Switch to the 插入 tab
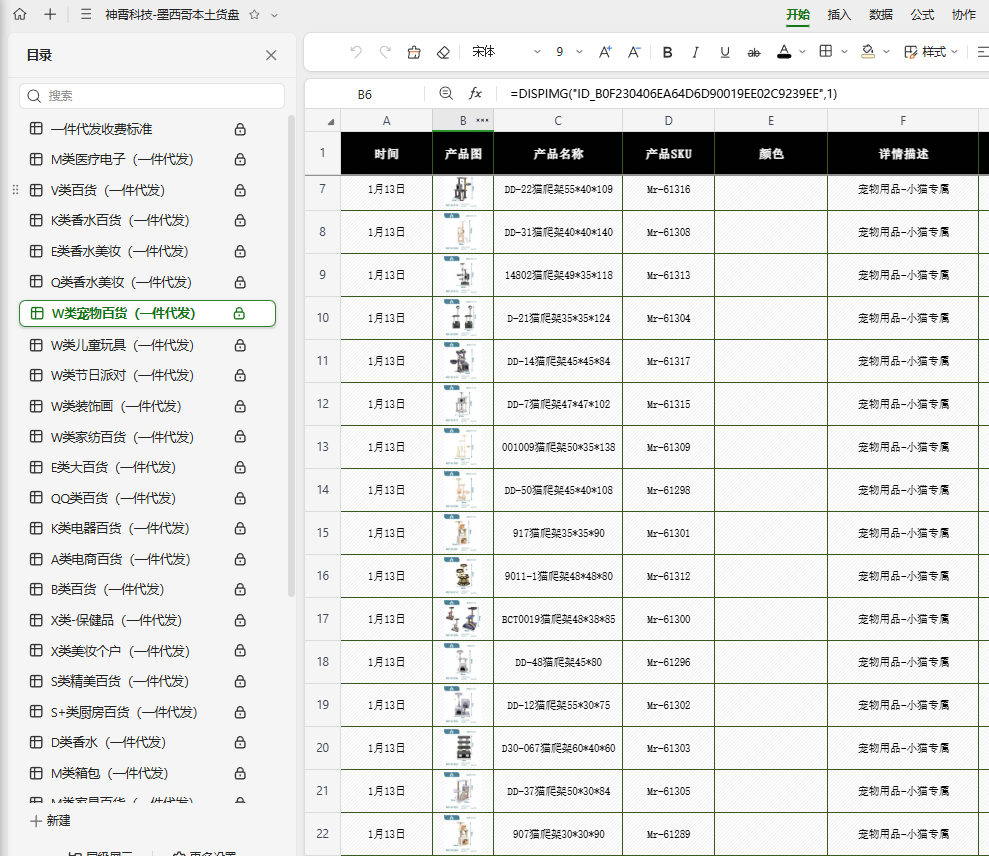 839,15
